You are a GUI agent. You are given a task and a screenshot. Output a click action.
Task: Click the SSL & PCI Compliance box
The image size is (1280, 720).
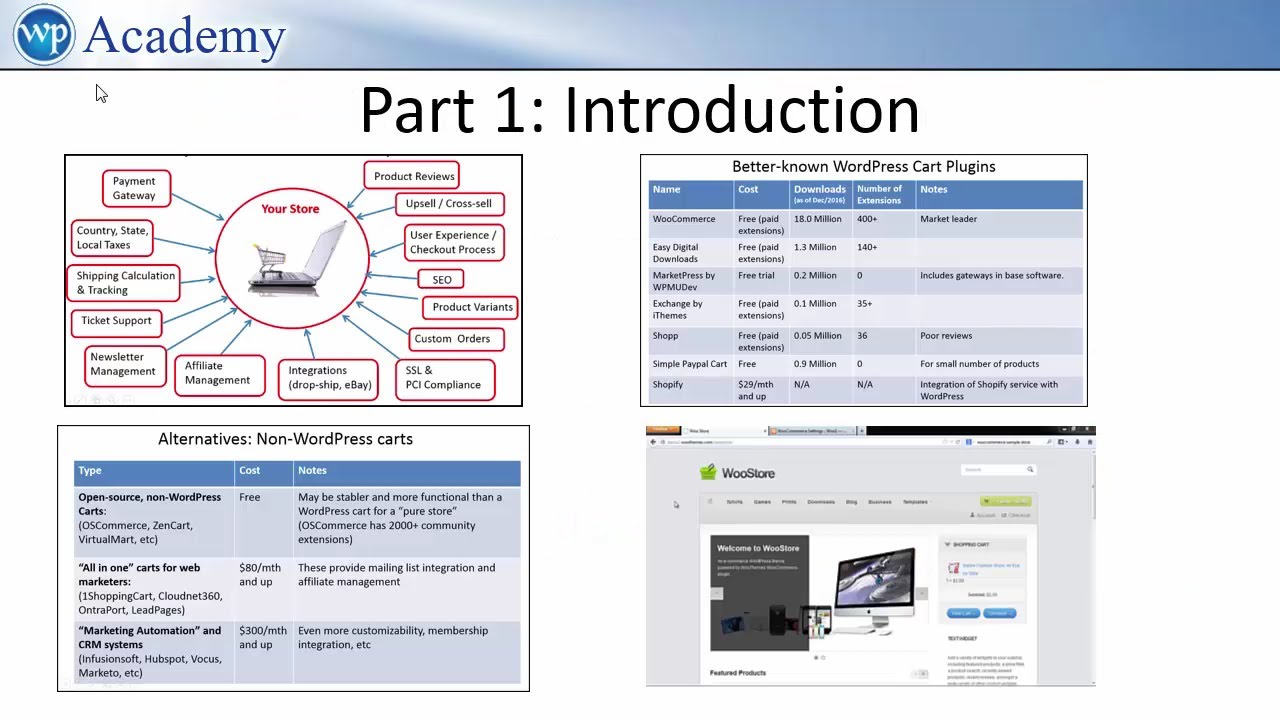click(x=445, y=378)
